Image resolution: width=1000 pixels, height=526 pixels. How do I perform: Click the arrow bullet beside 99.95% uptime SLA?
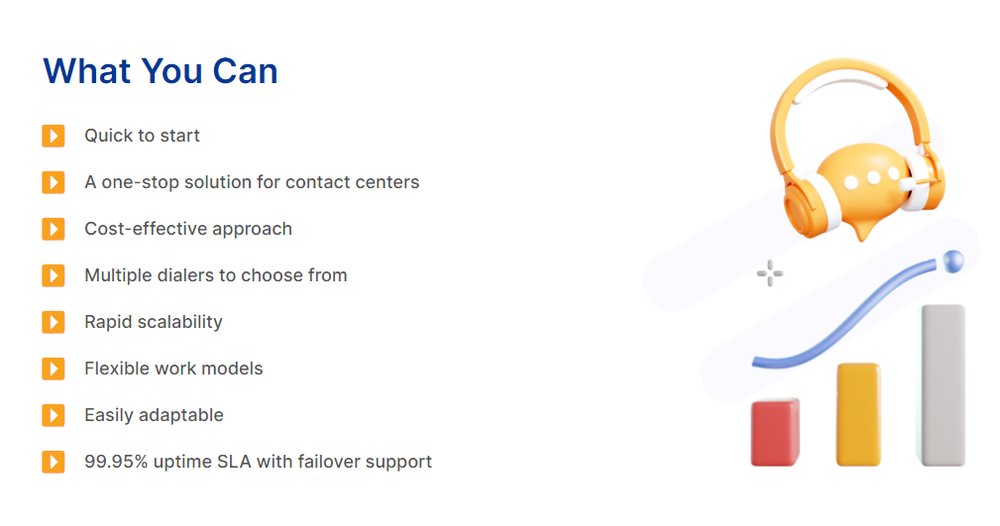pyautogui.click(x=54, y=462)
